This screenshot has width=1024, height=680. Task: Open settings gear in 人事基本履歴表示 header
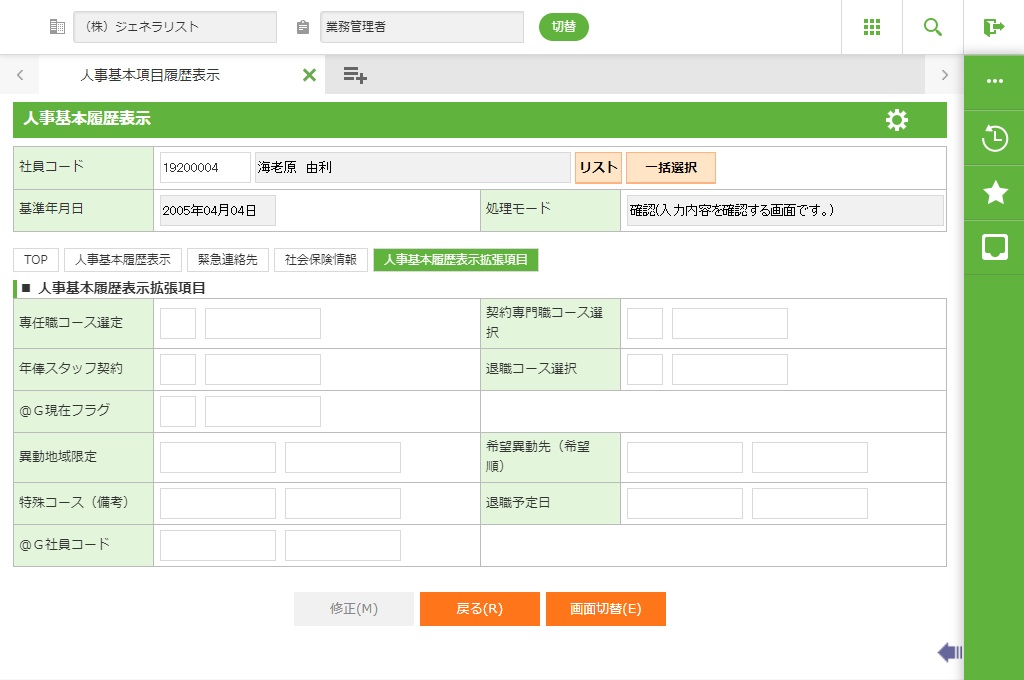(897, 120)
